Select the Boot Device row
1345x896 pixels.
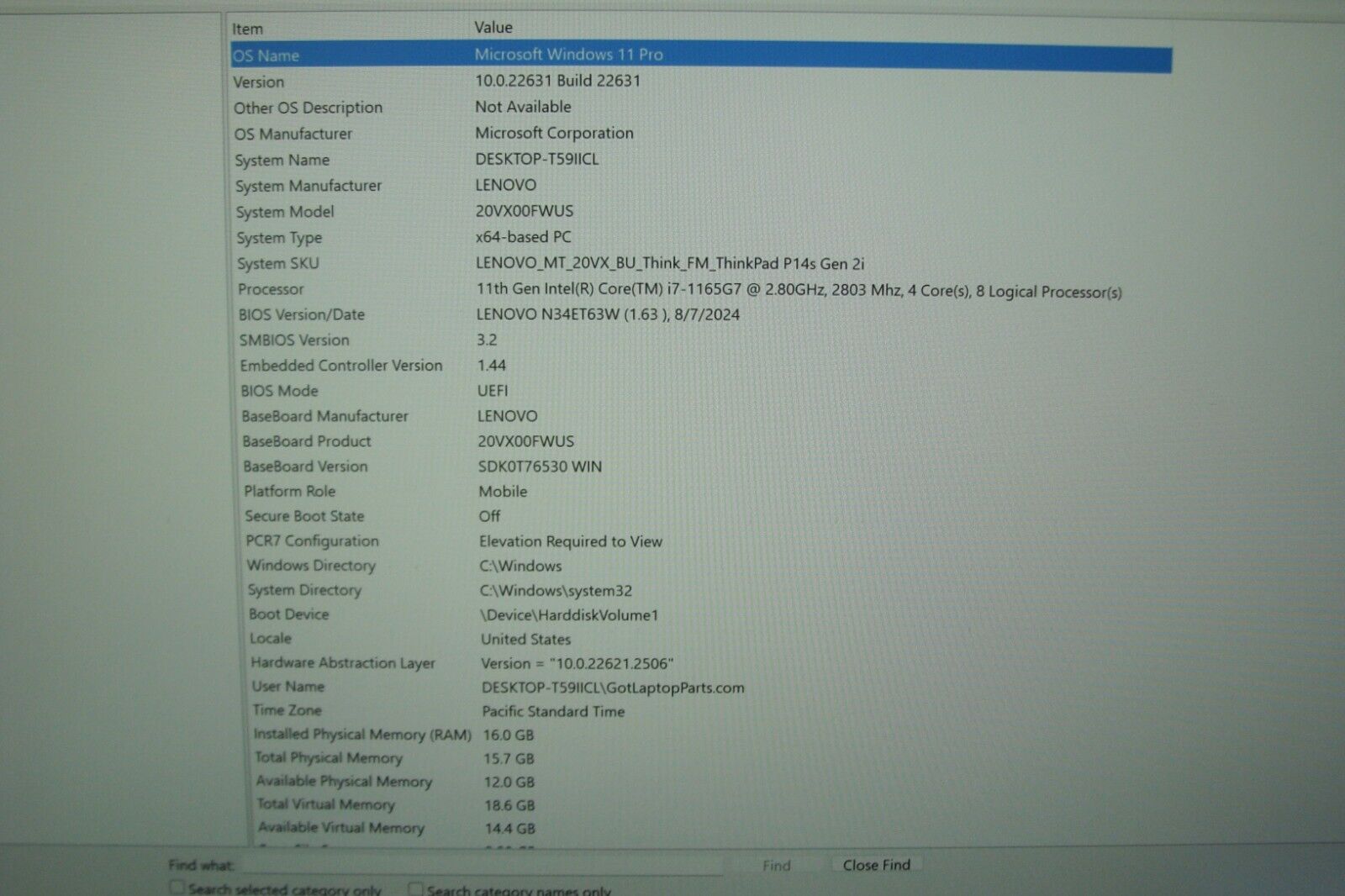[701, 614]
